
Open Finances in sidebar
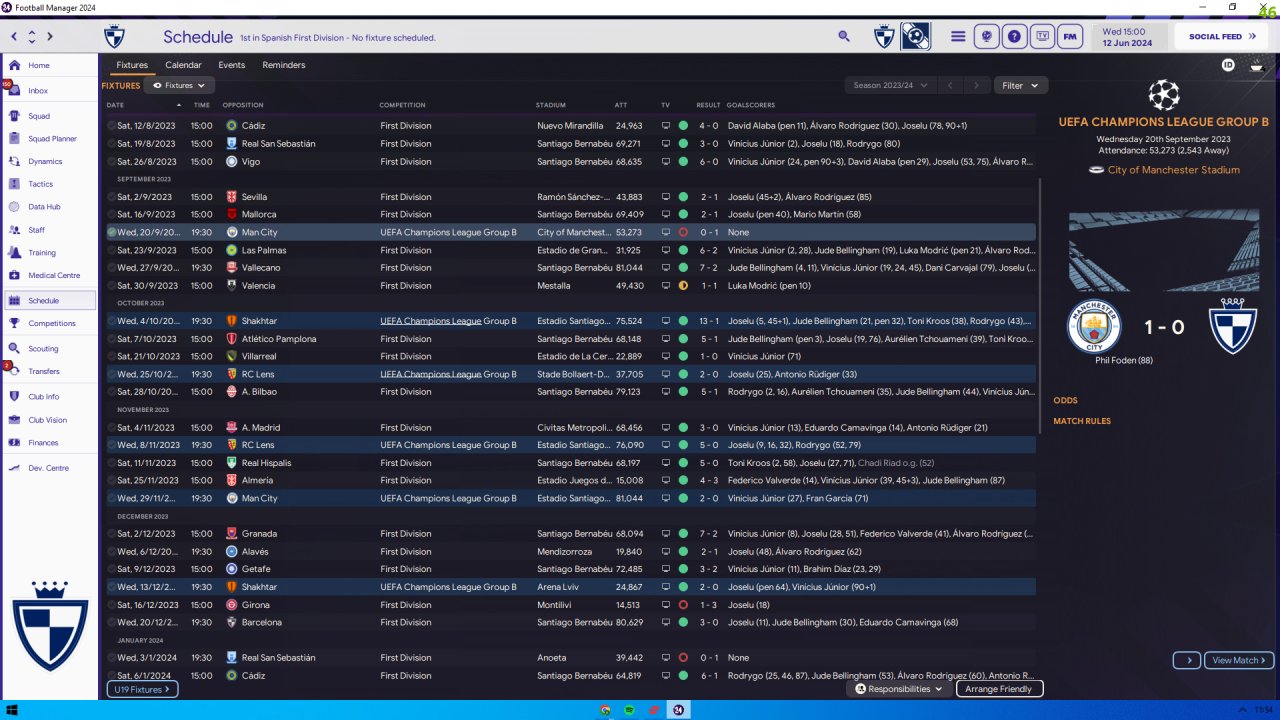click(x=49, y=442)
